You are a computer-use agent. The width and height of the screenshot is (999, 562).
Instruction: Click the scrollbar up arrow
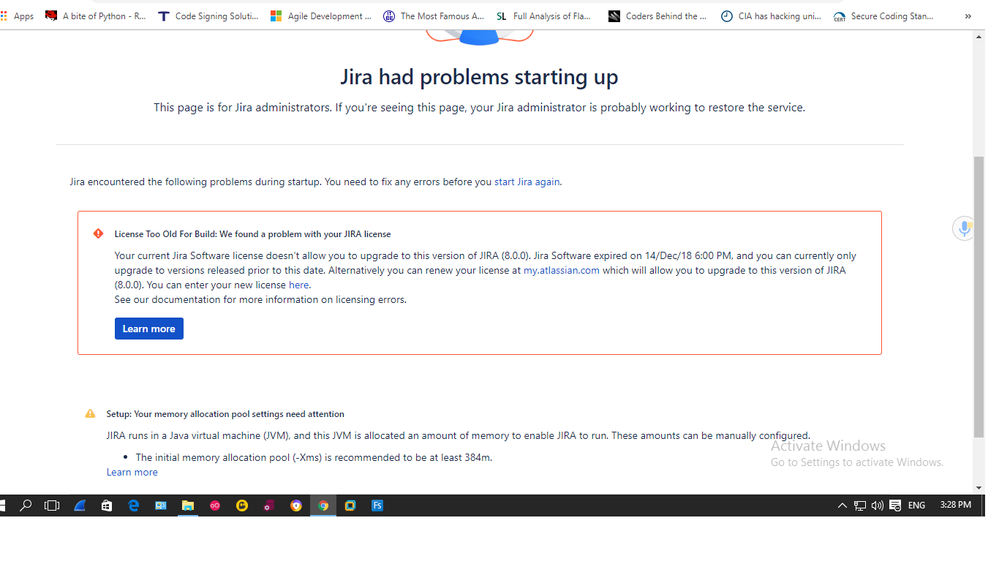point(979,37)
